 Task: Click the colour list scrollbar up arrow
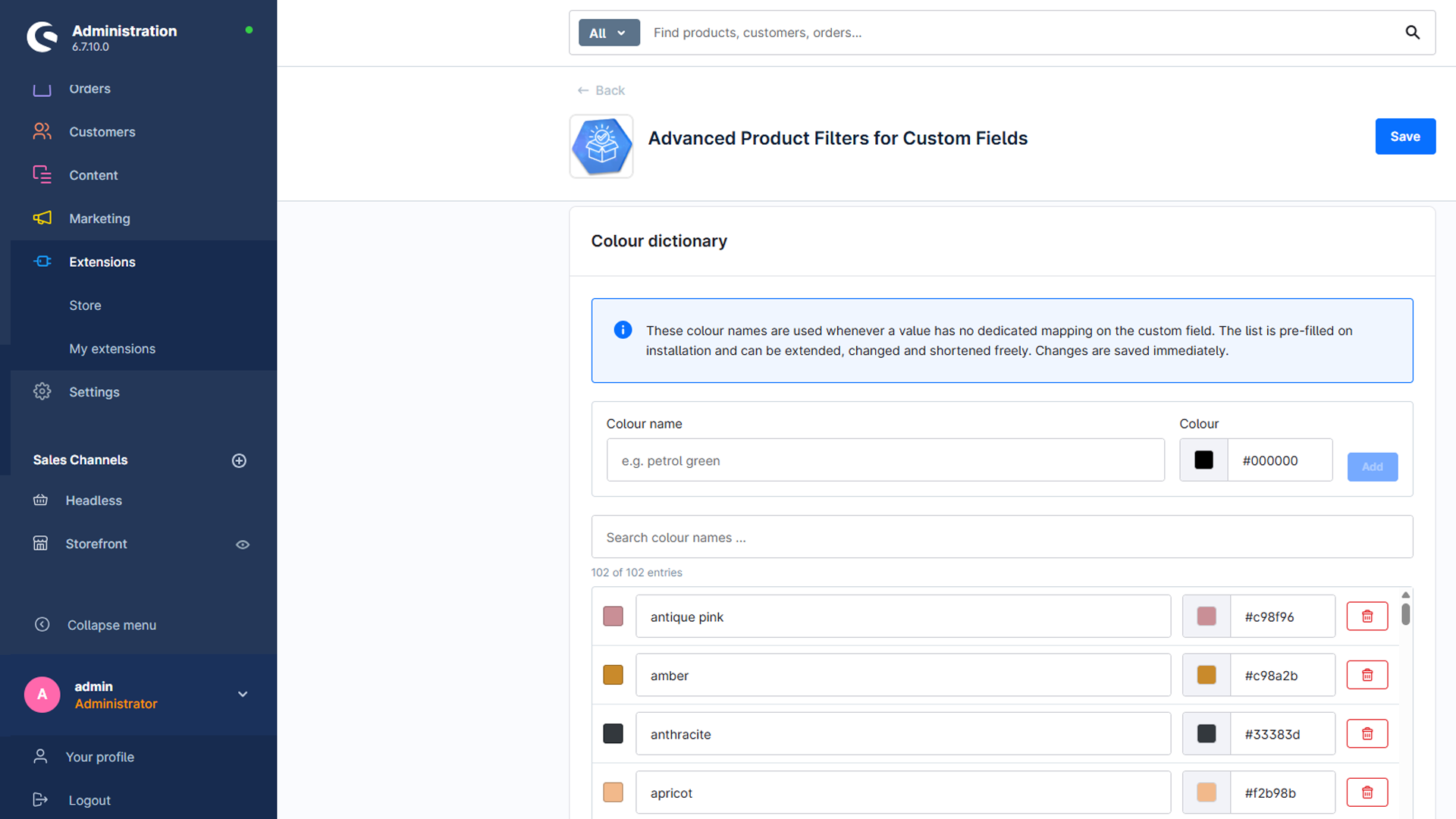tap(1405, 595)
